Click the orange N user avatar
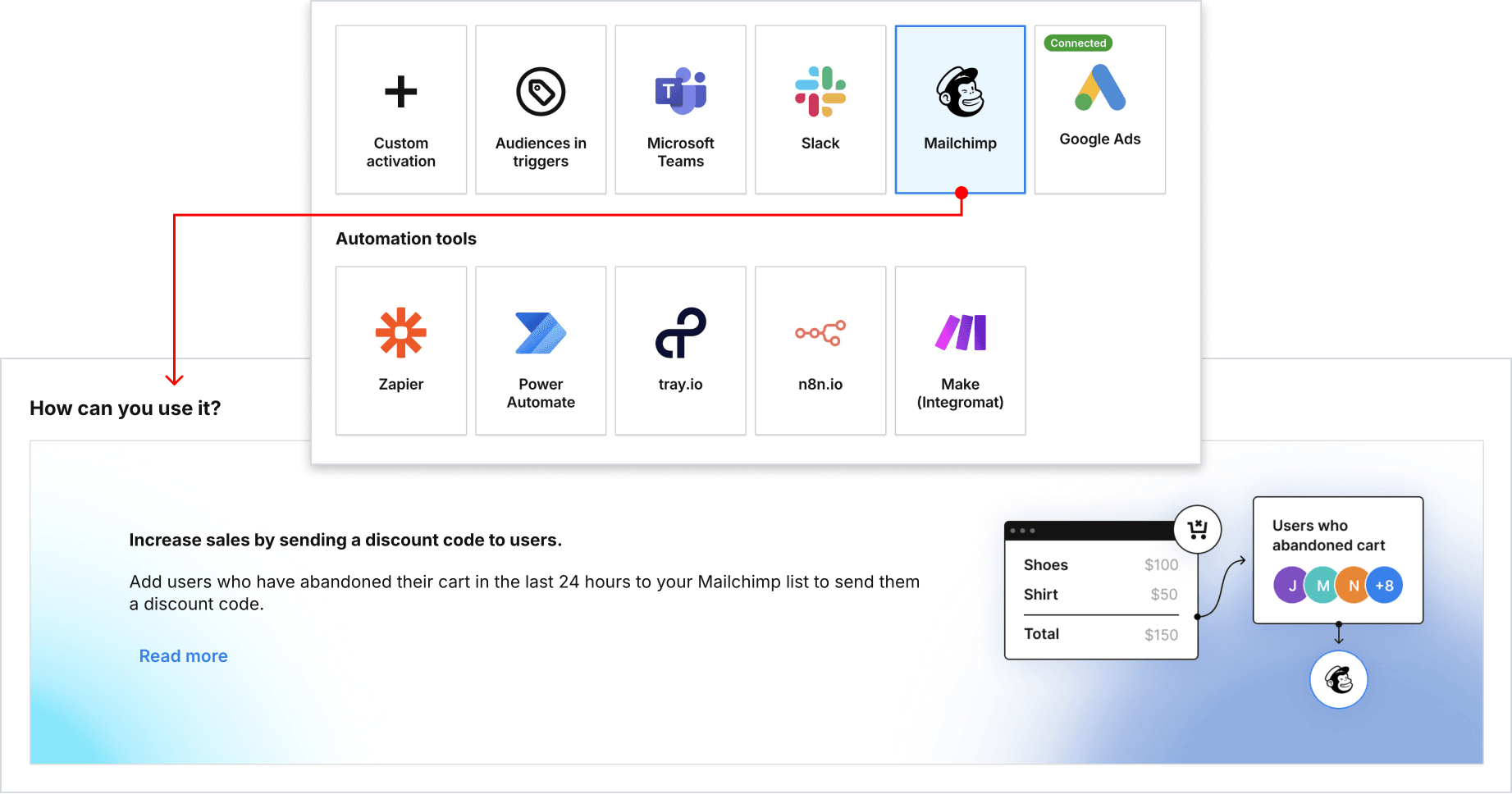The image size is (1512, 794). [1353, 586]
